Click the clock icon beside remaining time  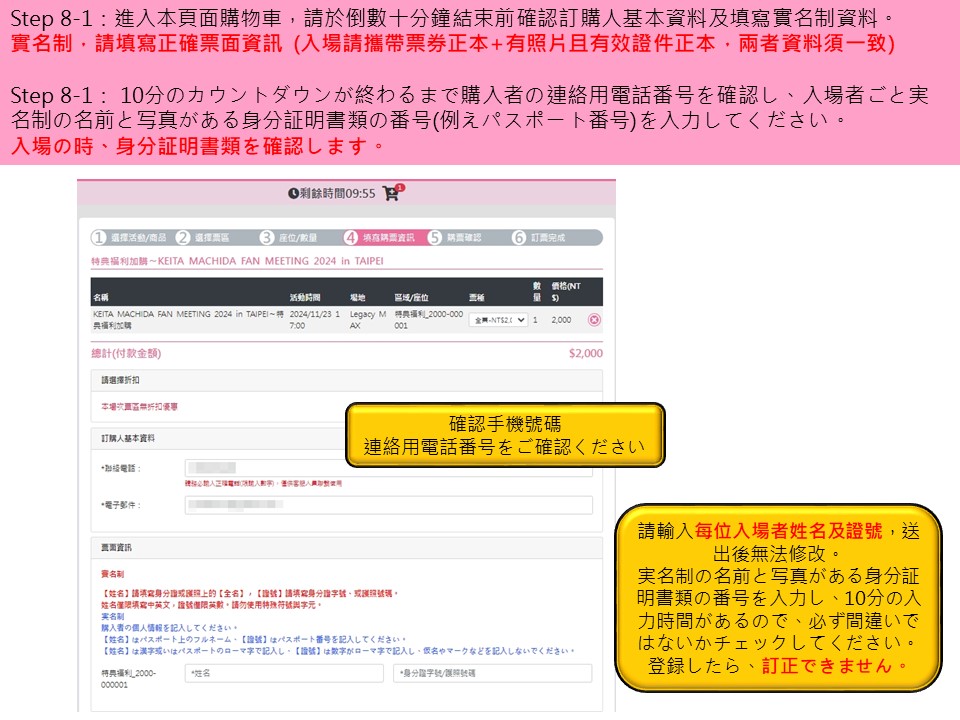click(293, 194)
